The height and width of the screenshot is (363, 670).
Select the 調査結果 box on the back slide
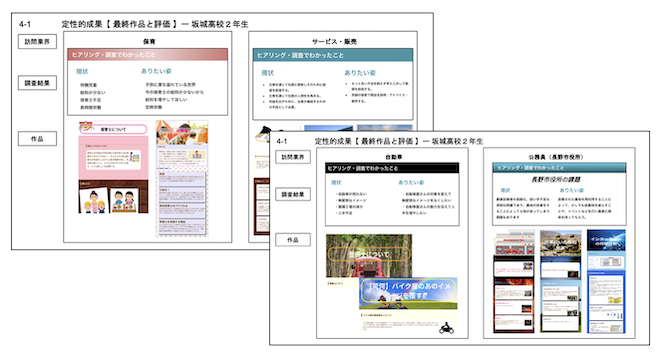point(37,83)
